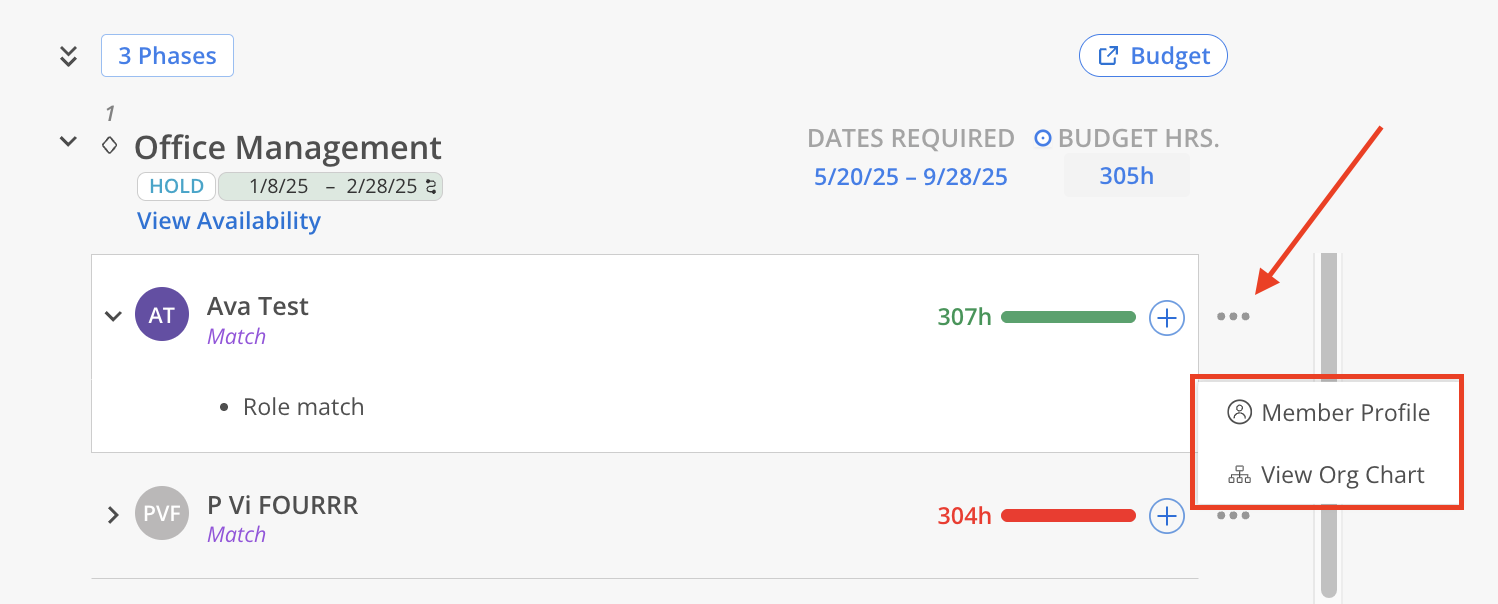
Task: Collapse Ava Test match details
Action: coord(113,316)
